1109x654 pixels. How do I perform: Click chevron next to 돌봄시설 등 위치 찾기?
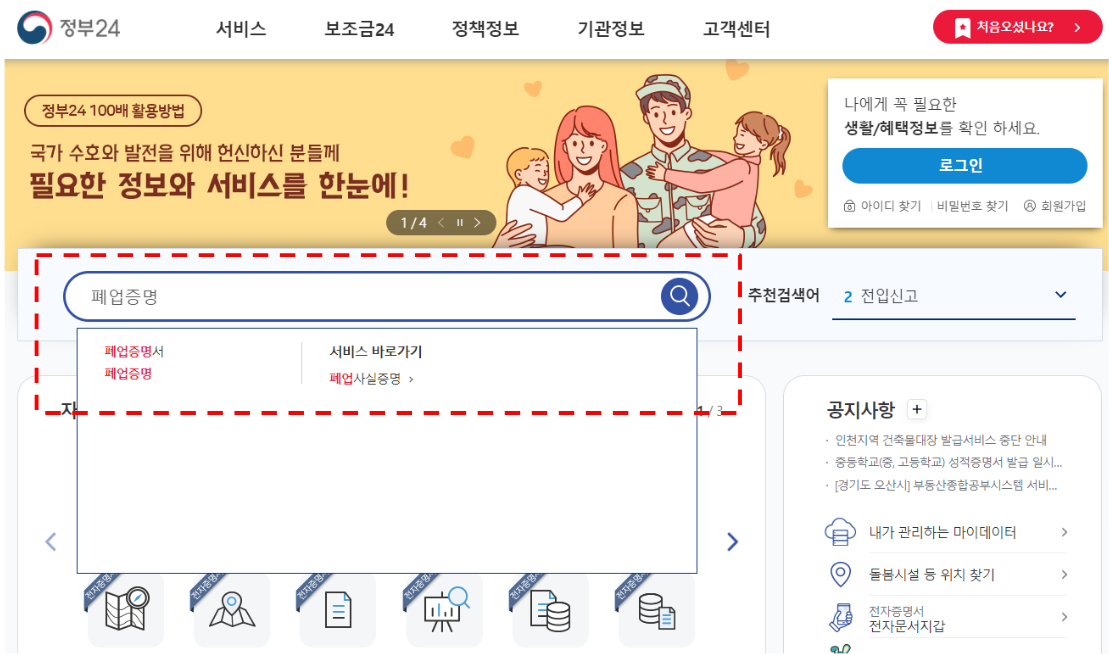click(1064, 574)
